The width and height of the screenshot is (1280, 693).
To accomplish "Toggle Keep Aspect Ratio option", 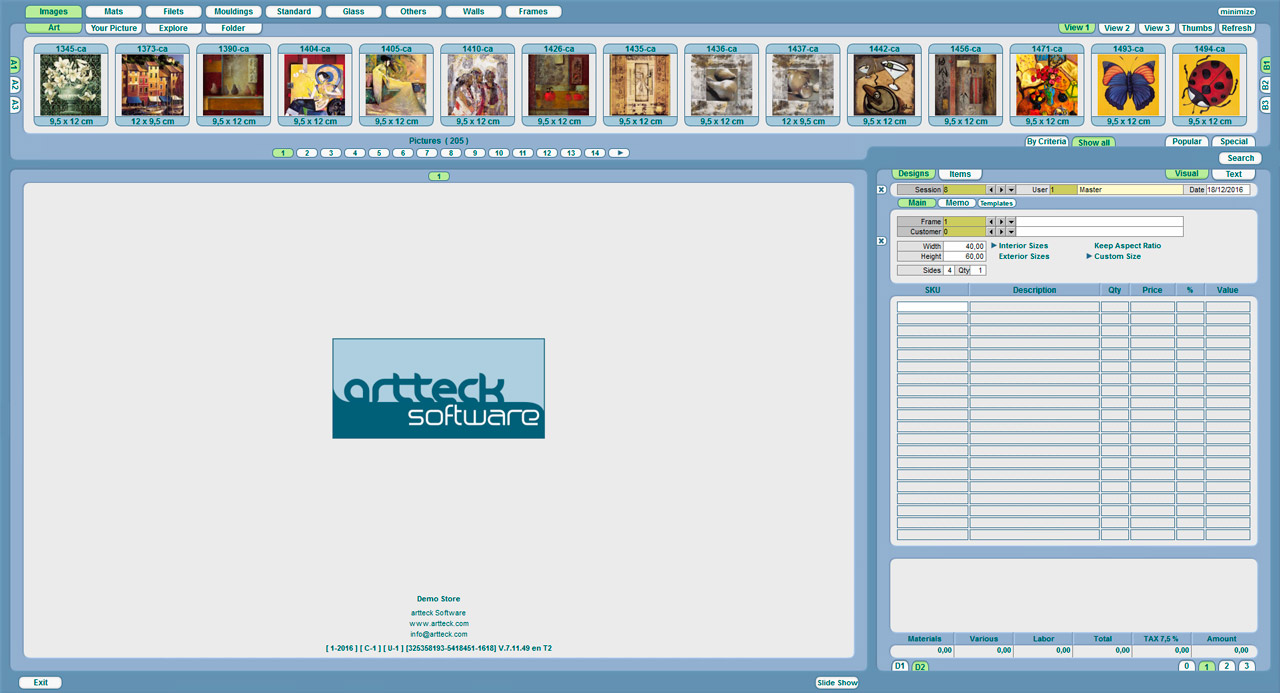I will 1128,245.
